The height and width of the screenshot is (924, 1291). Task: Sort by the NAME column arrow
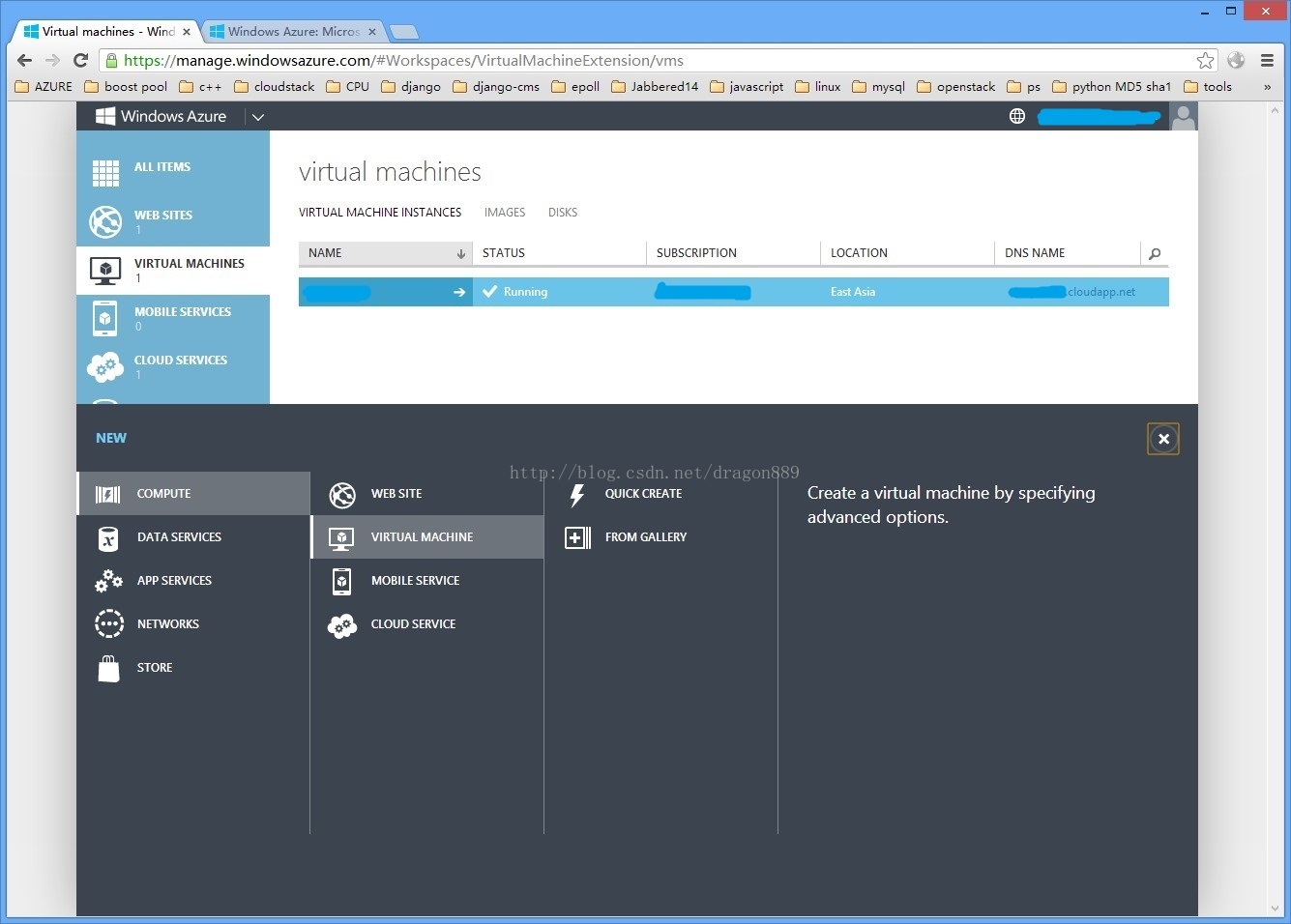click(461, 253)
